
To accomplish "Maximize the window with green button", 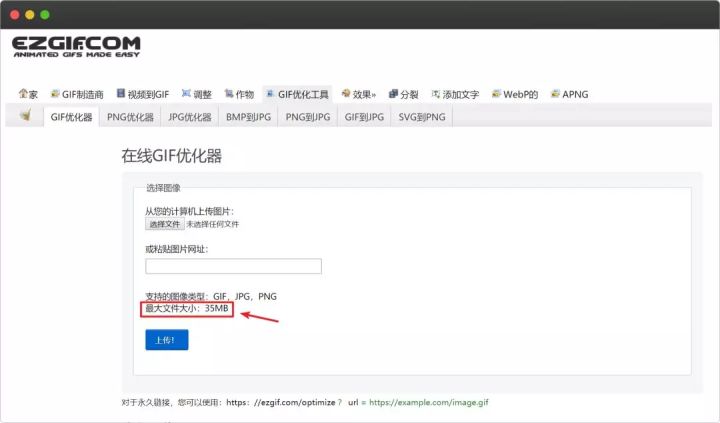I will pos(45,15).
